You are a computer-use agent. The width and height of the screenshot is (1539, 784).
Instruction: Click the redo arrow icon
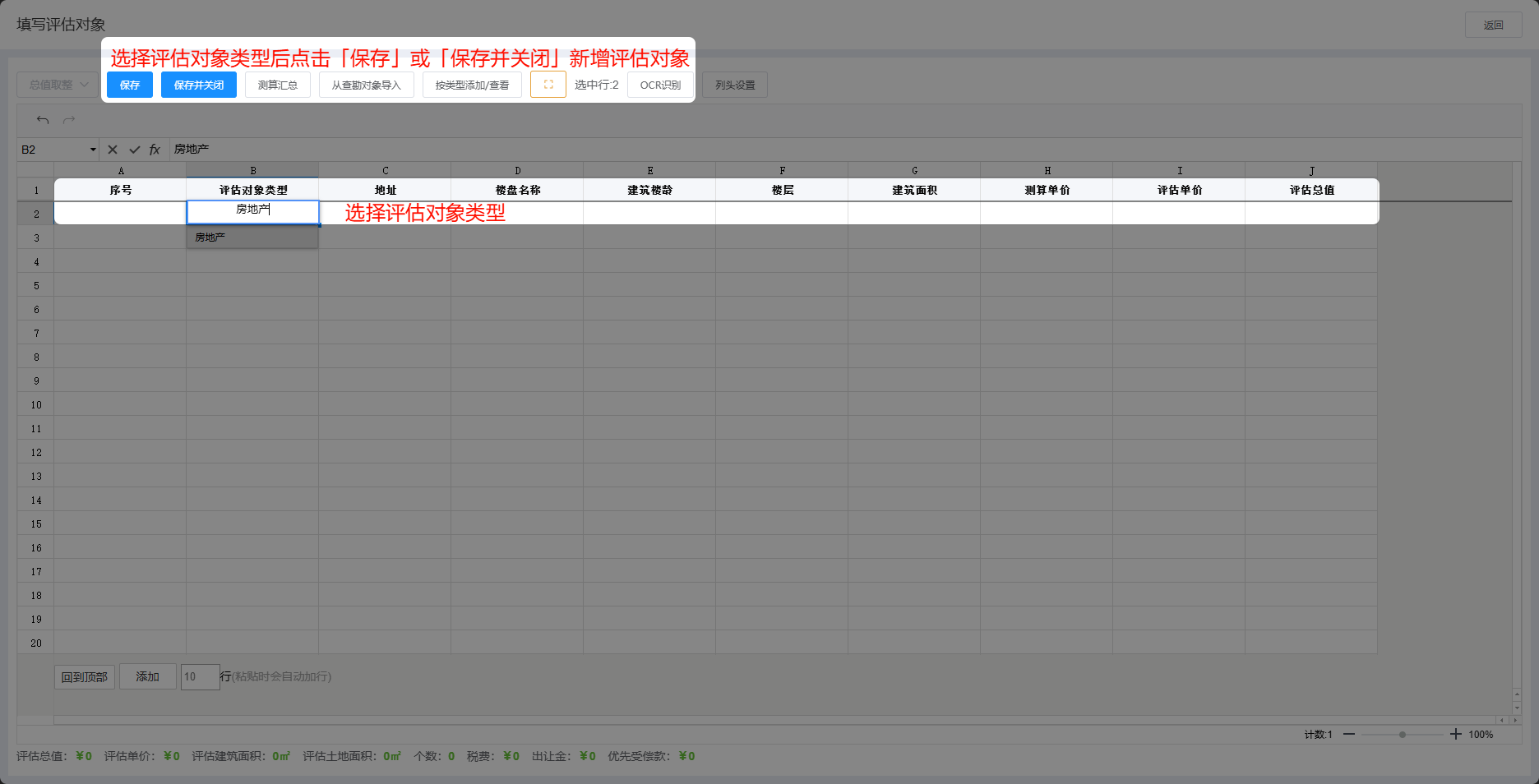[x=69, y=120]
